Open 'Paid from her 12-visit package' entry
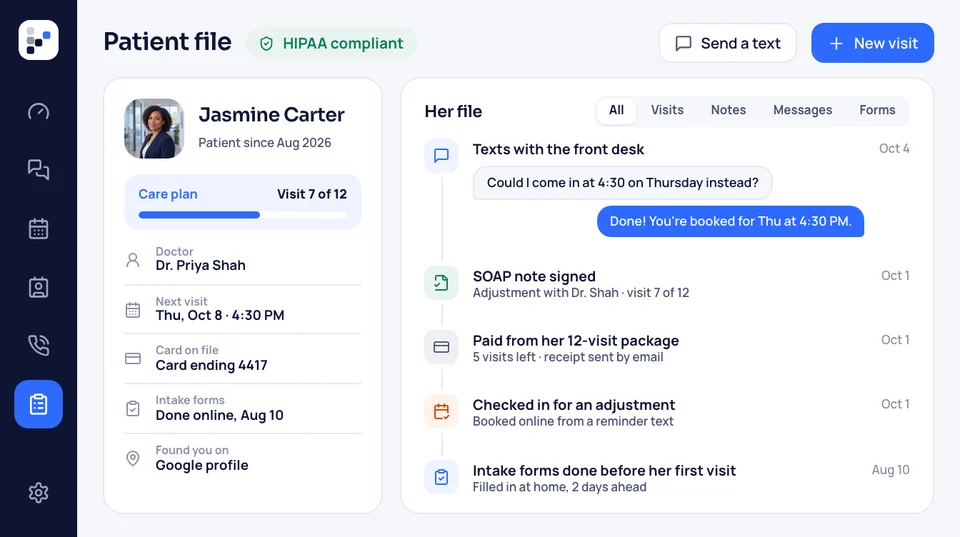Image resolution: width=960 pixels, height=537 pixels. pyautogui.click(x=576, y=340)
